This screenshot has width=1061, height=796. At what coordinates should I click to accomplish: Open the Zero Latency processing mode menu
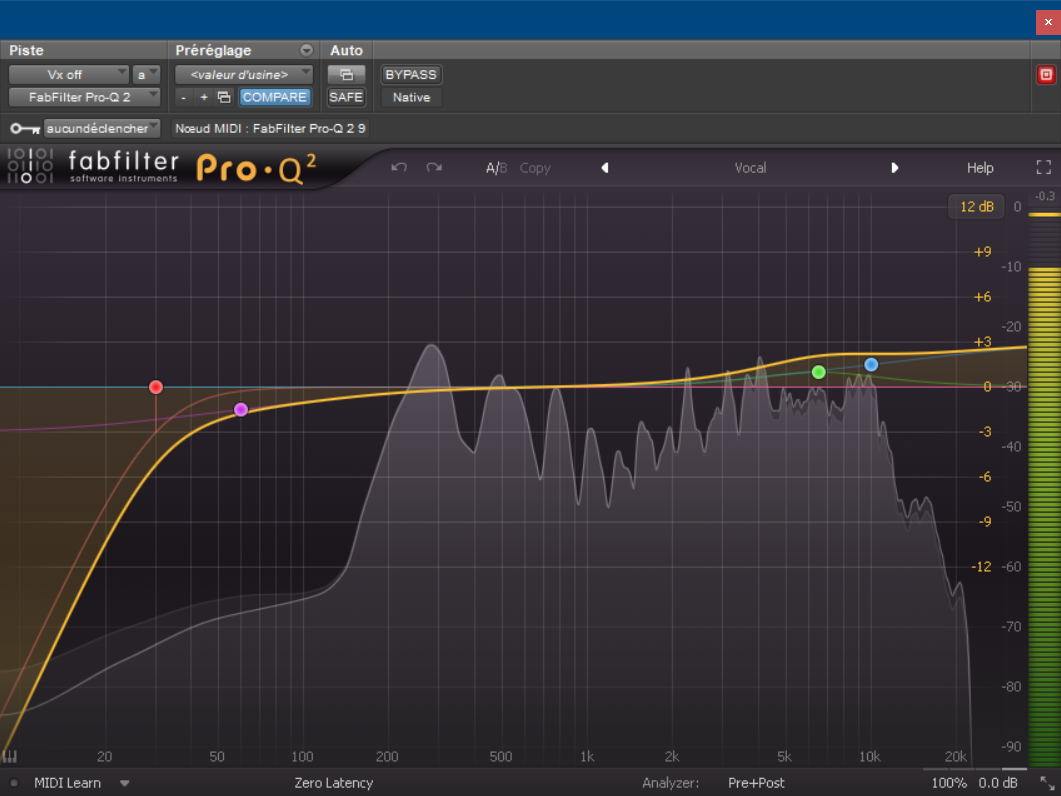click(x=334, y=783)
